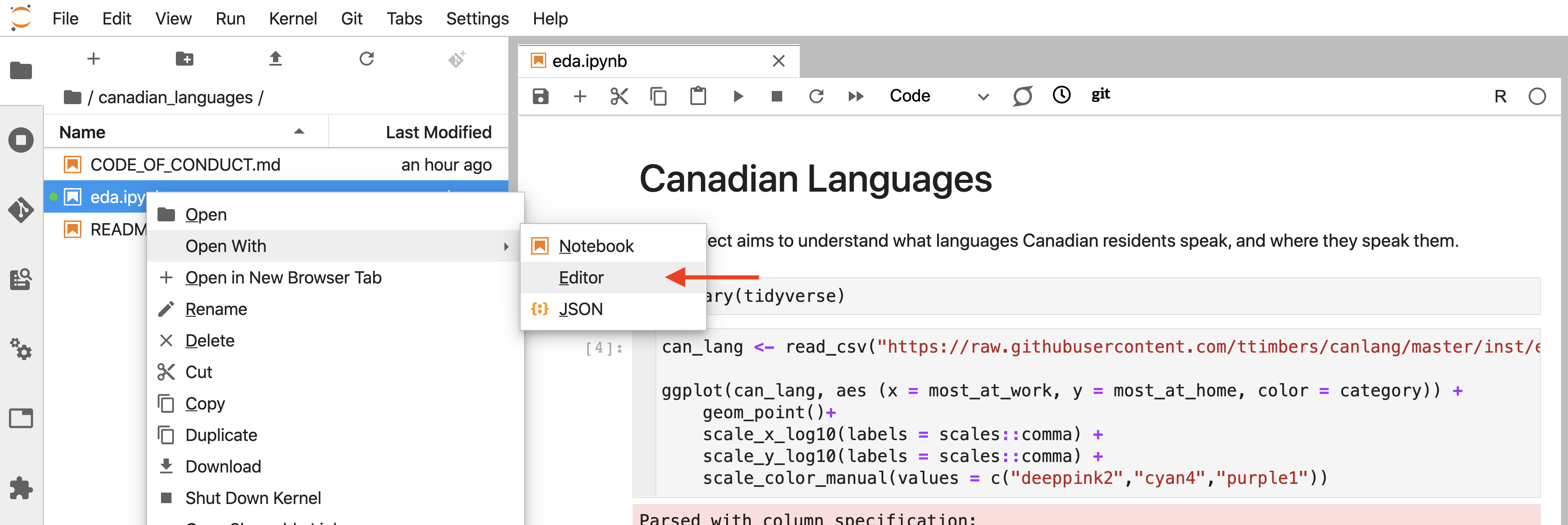Click the run cell icon

pos(738,95)
